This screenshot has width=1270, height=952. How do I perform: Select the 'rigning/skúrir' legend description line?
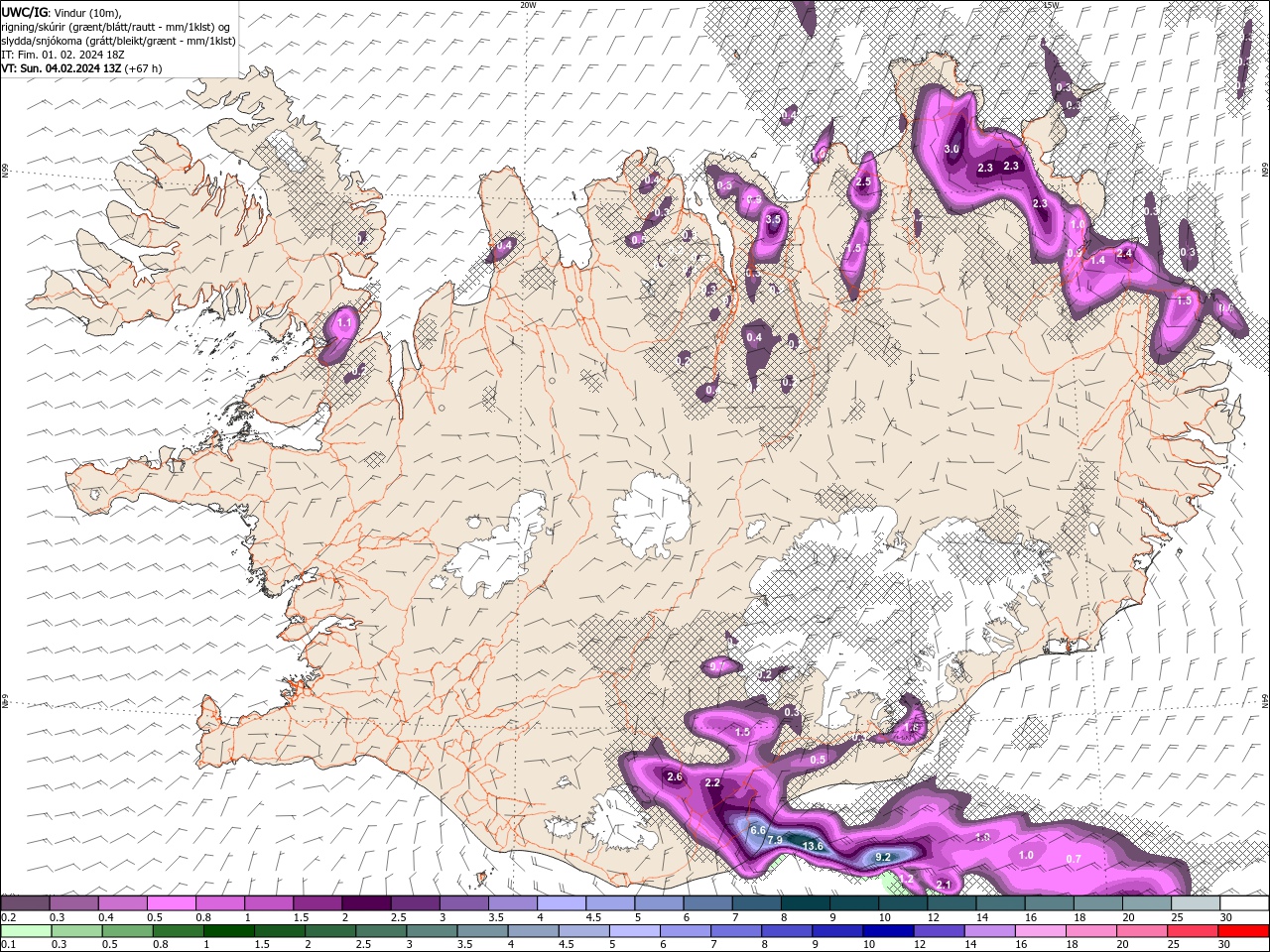pos(116,27)
